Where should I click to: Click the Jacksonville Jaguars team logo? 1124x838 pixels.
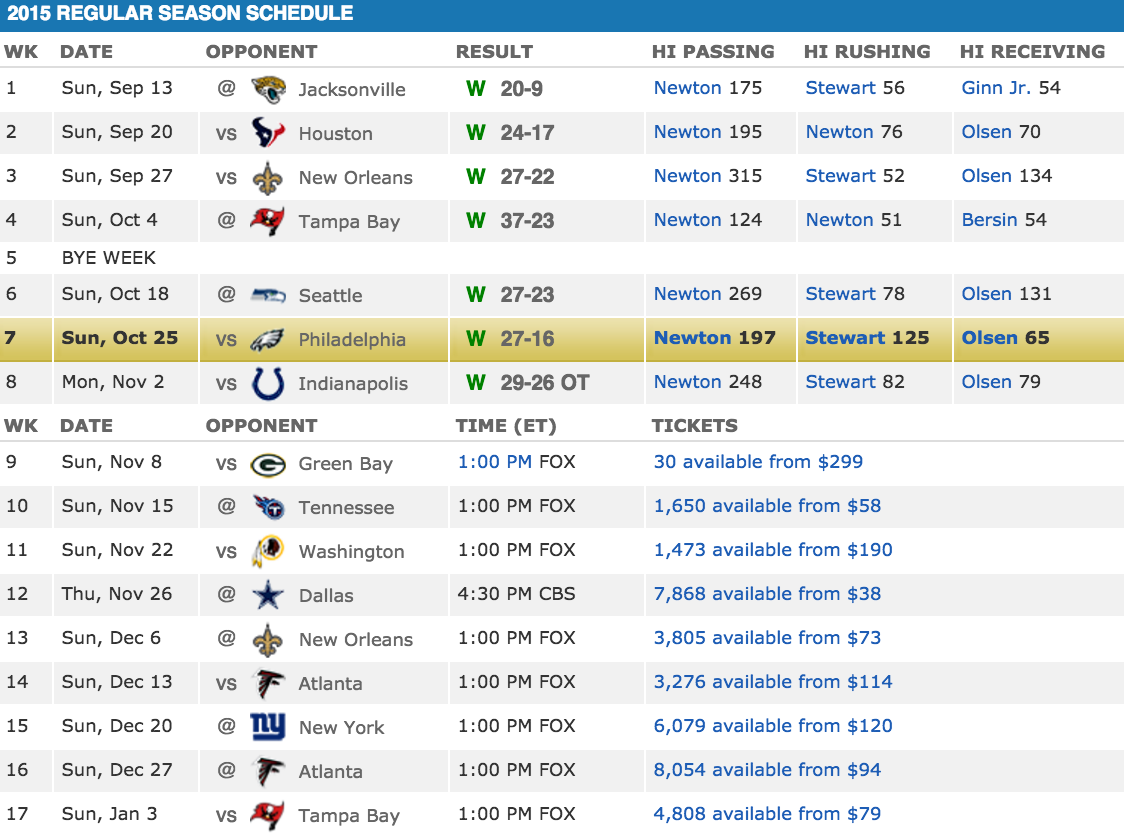pos(268,89)
